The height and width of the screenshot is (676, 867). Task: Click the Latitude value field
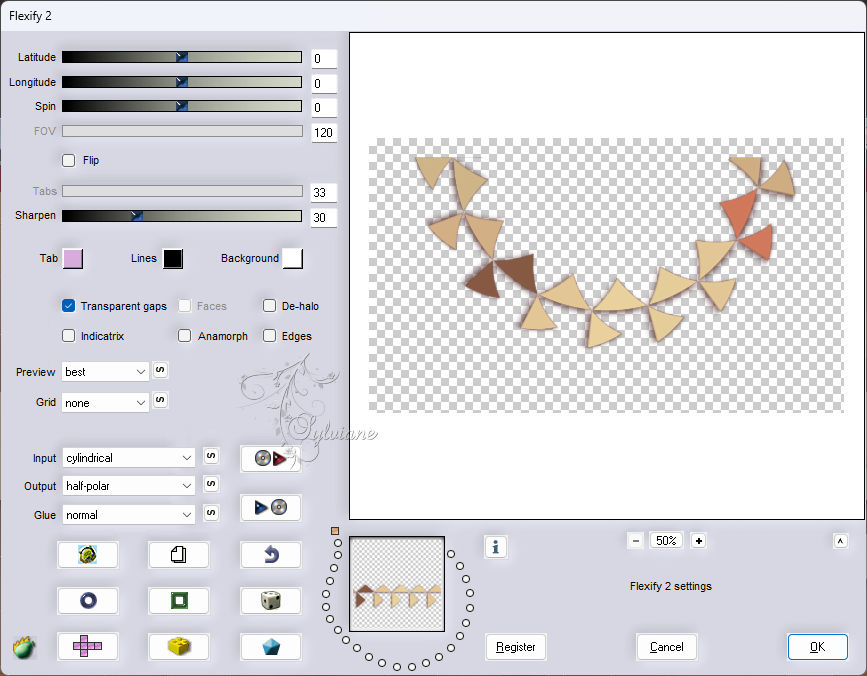click(x=324, y=59)
